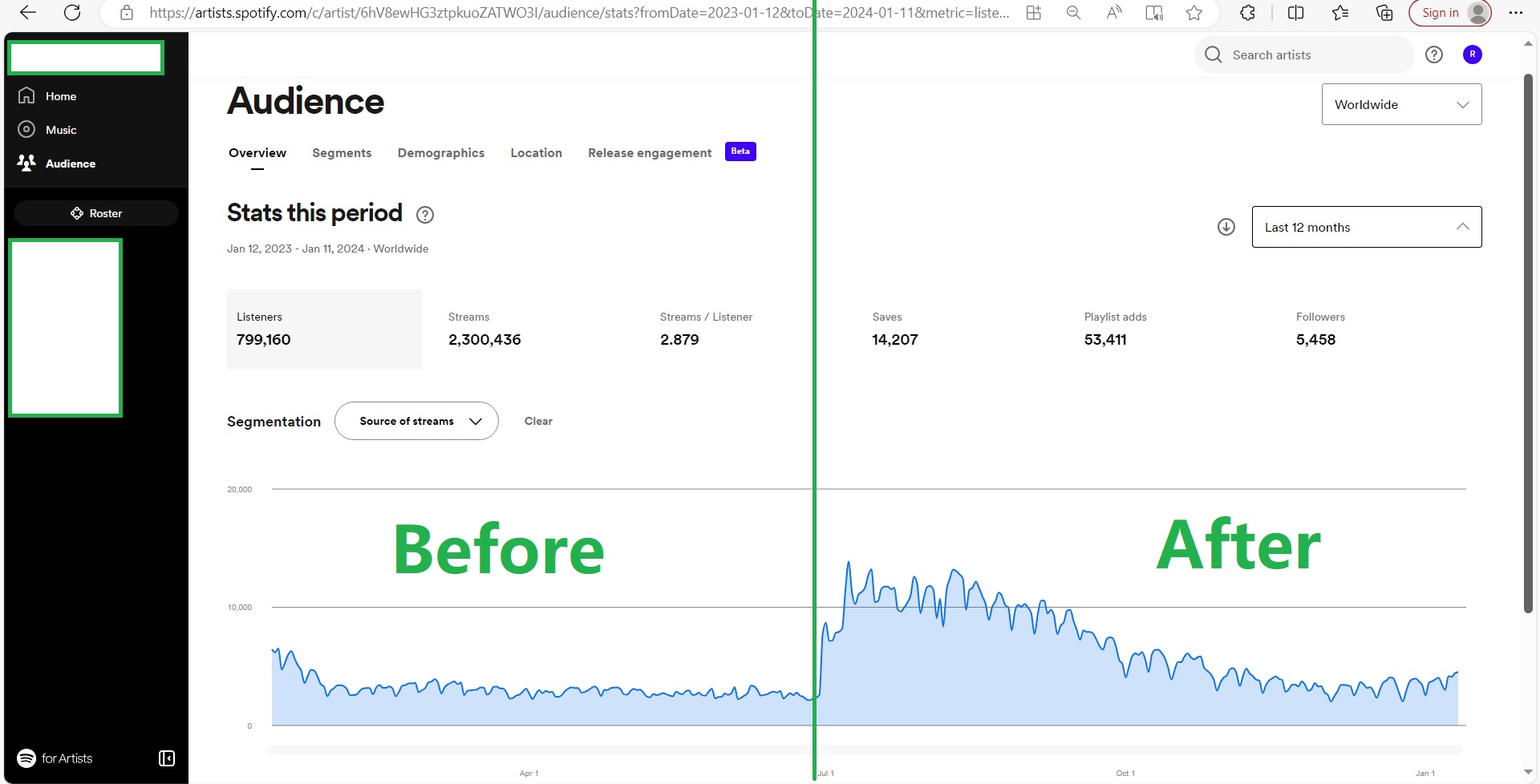
Task: Open the Last 12 months dropdown
Action: click(1366, 227)
